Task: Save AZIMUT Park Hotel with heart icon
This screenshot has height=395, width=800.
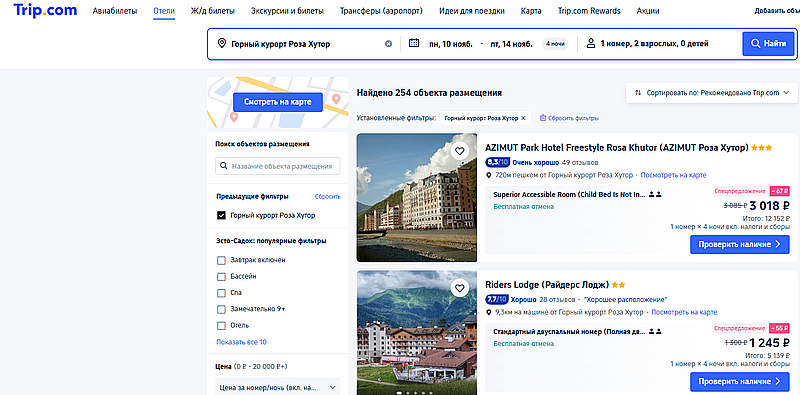Action: [460, 151]
